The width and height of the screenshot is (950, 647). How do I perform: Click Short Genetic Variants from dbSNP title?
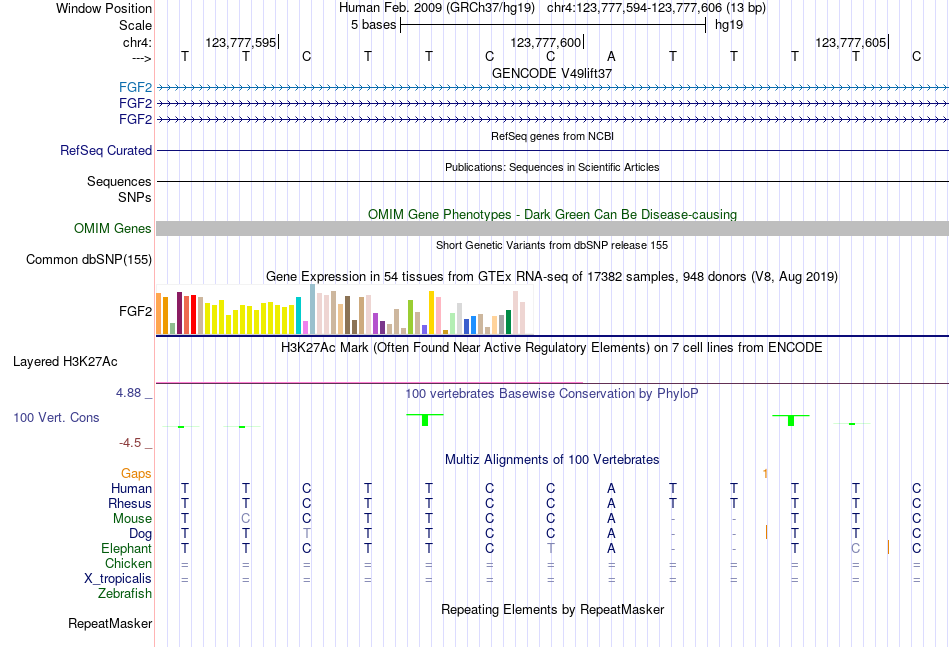[x=552, y=245]
